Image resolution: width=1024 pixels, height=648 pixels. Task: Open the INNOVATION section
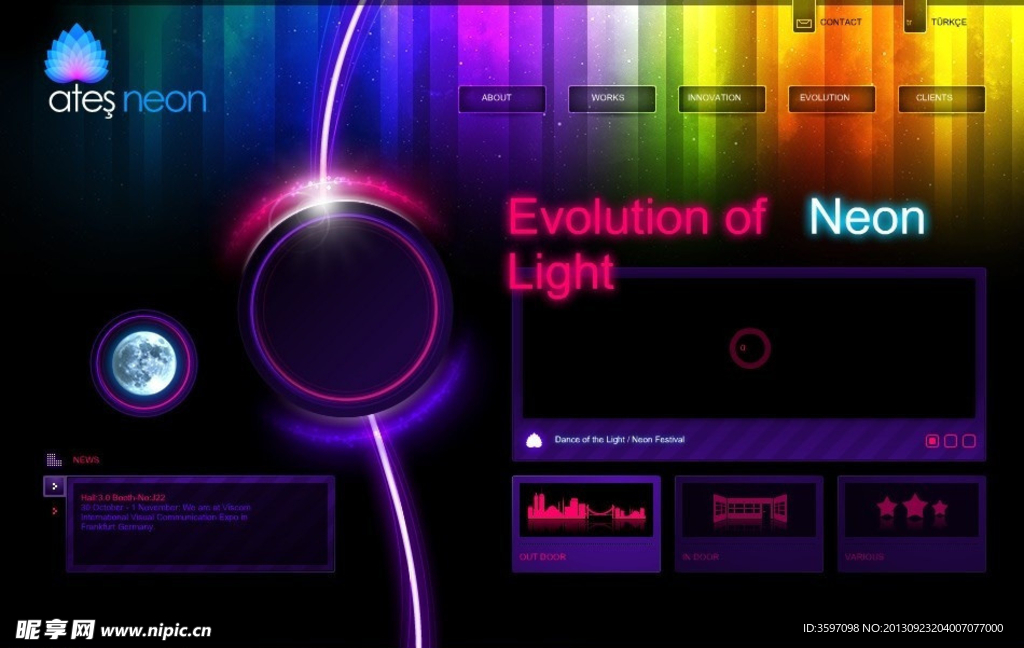click(x=722, y=99)
